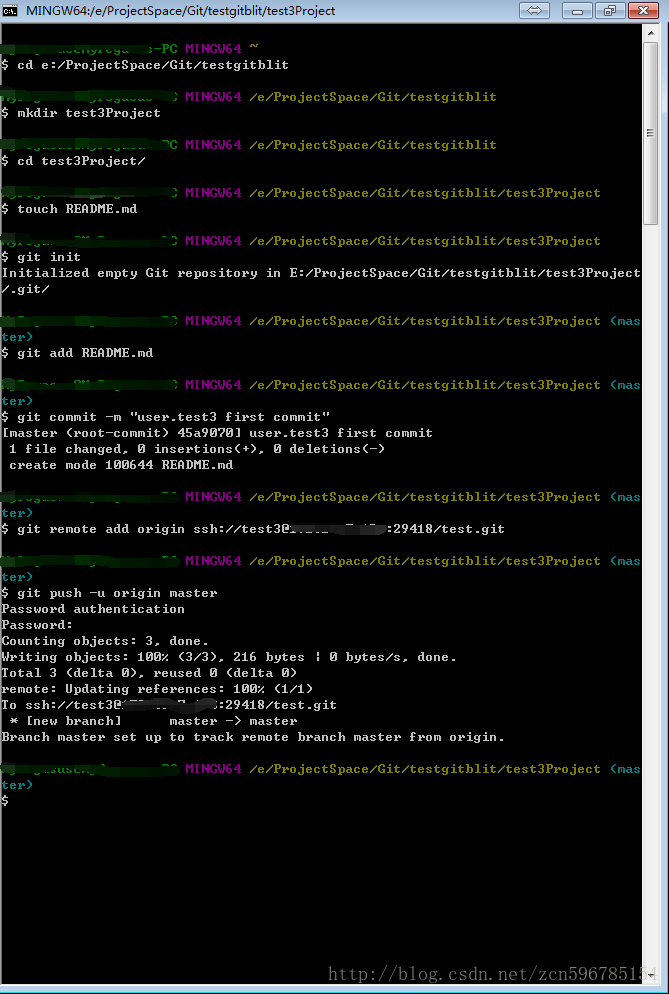Click the 'git init' command line
This screenshot has width=669, height=994.
point(41,257)
